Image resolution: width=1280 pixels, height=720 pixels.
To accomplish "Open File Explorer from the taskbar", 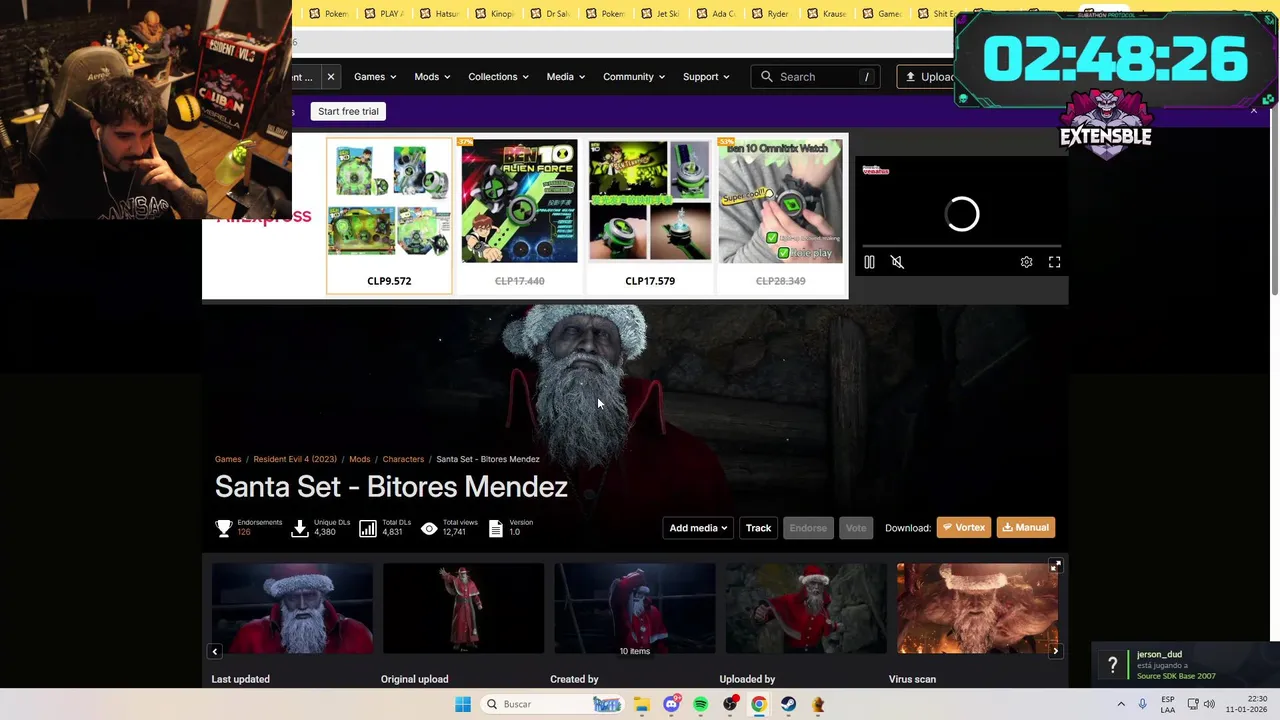I will coord(642,704).
